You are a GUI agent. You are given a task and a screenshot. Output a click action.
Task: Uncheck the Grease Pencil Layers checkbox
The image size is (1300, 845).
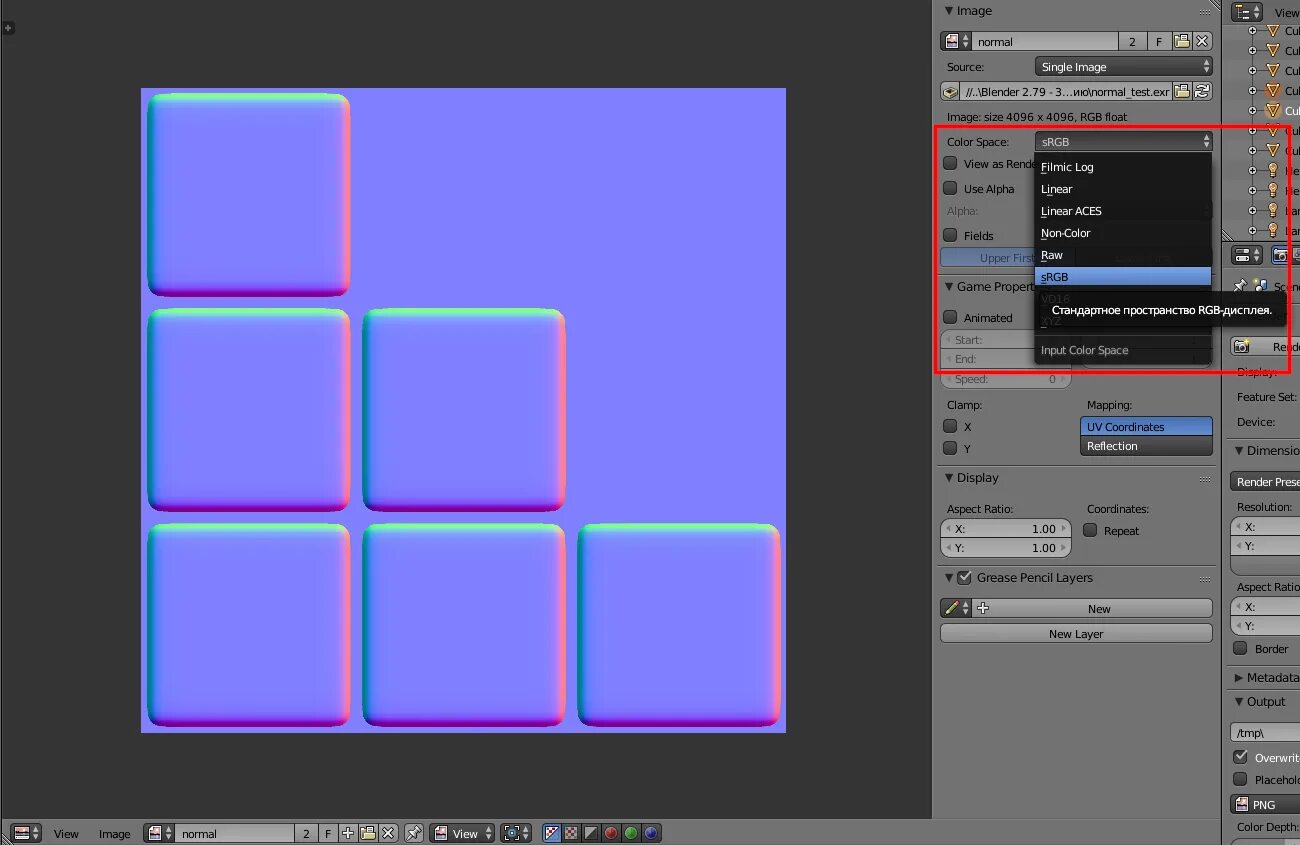point(965,577)
